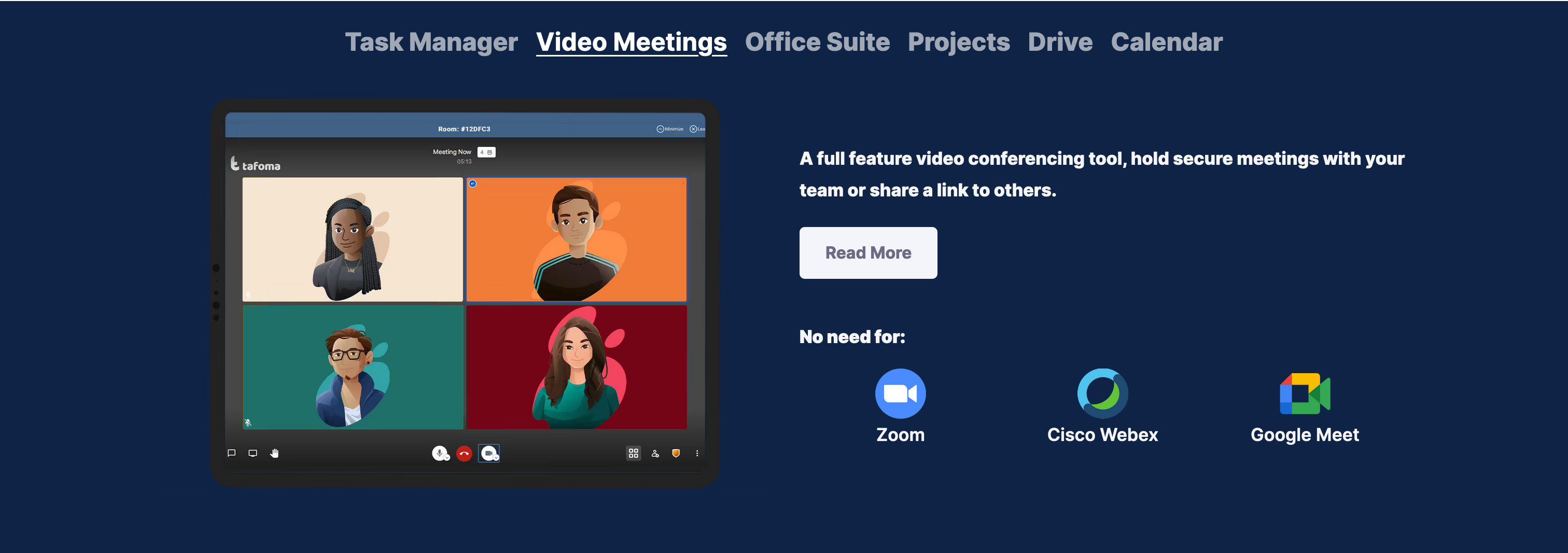The width and height of the screenshot is (1568, 553).
Task: Select the Calendar navigation link
Action: [1166, 41]
